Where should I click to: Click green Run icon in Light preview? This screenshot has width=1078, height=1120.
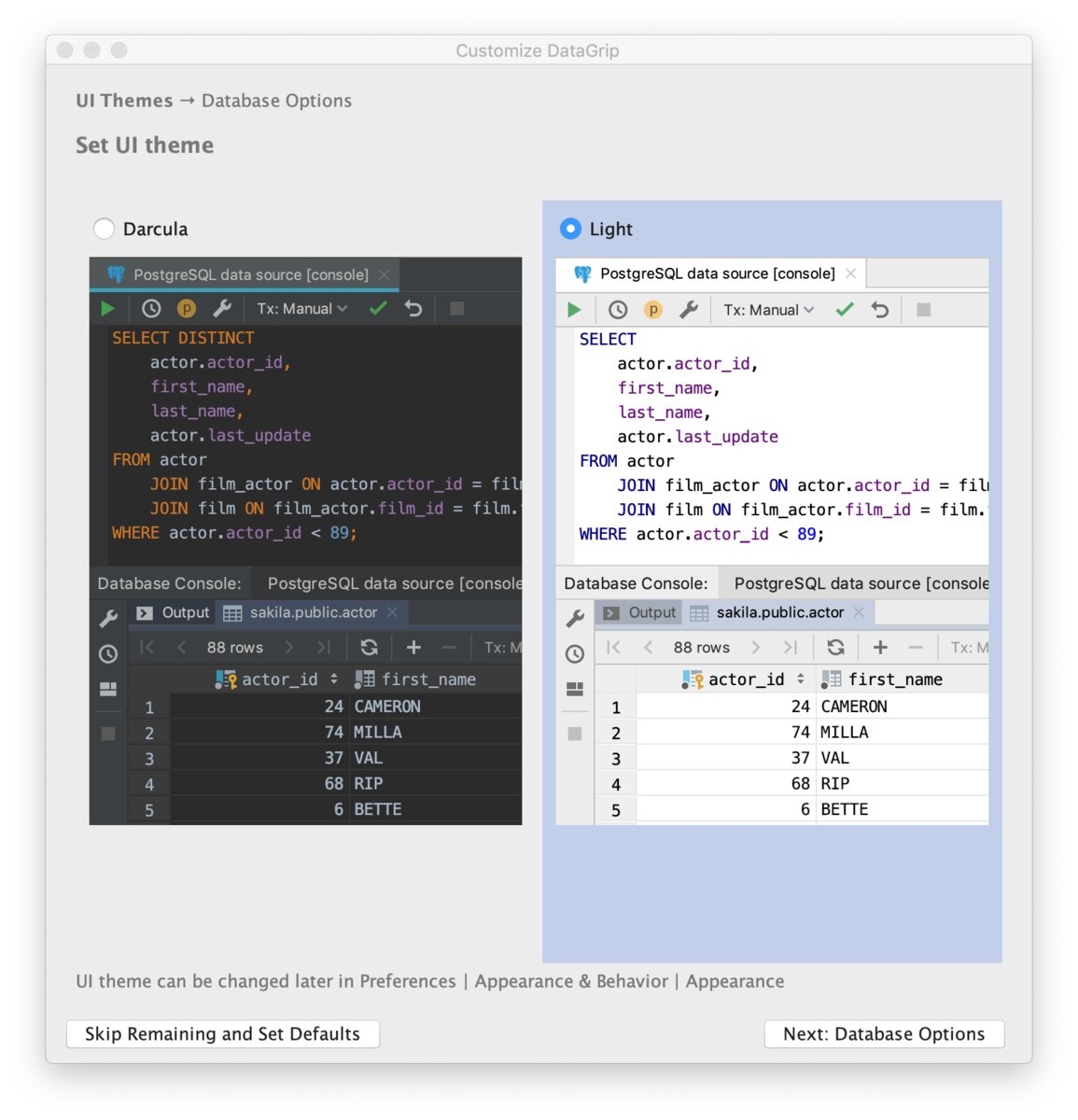point(574,310)
